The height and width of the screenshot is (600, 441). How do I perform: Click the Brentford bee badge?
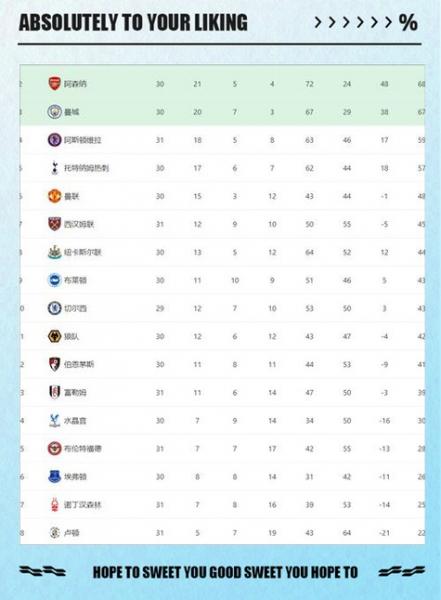tap(54, 448)
